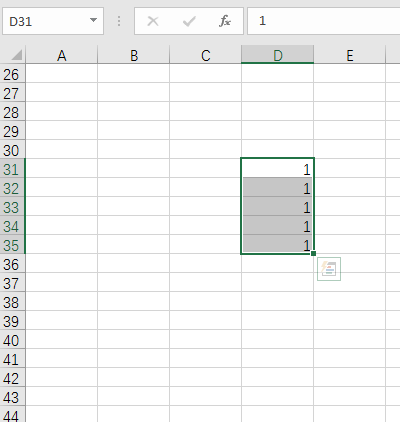Select row 31 header
Viewport: 400px width, 422px height.
pos(12,169)
